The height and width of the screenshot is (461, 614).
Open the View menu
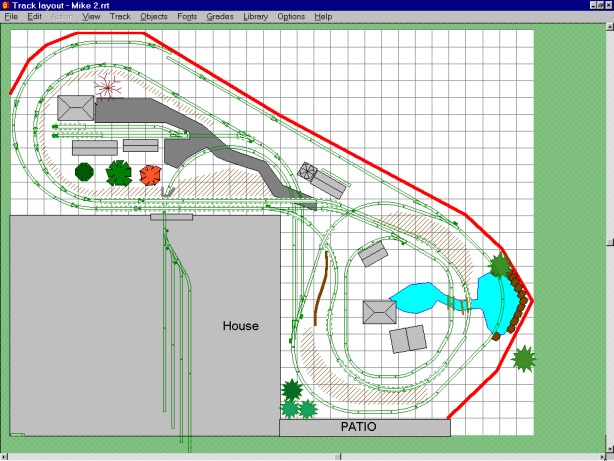click(91, 16)
